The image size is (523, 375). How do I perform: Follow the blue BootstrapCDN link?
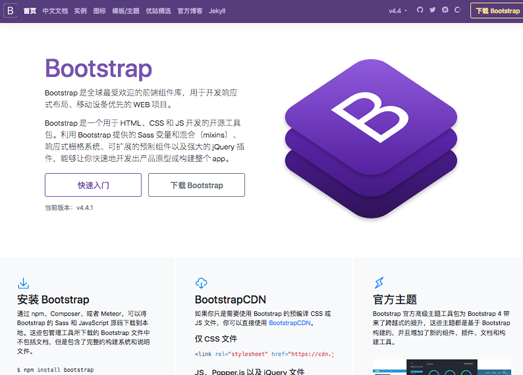point(290,323)
